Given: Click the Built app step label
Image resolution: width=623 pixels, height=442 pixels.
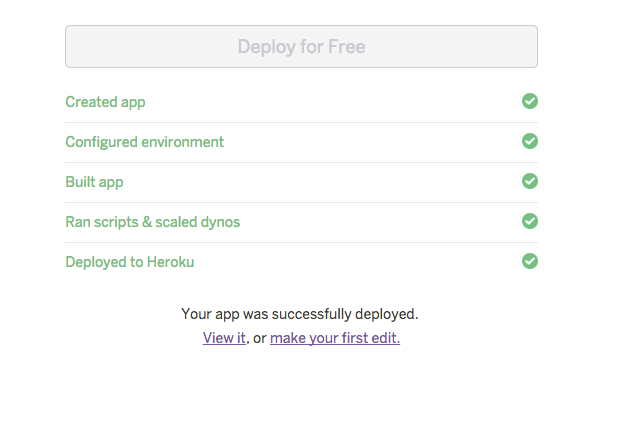Looking at the screenshot, I should click(x=94, y=182).
